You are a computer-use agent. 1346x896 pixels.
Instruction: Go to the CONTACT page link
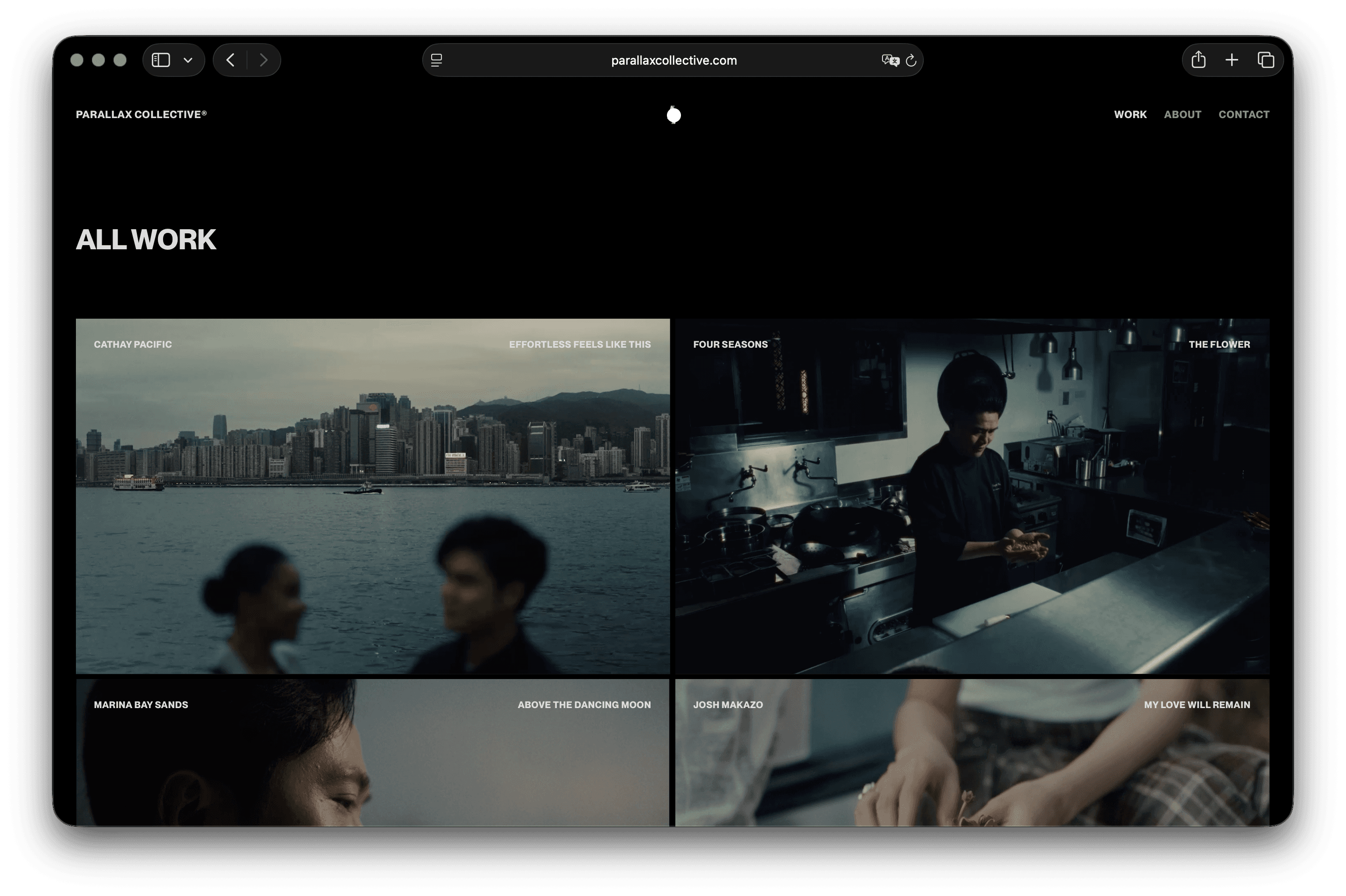coord(1244,114)
